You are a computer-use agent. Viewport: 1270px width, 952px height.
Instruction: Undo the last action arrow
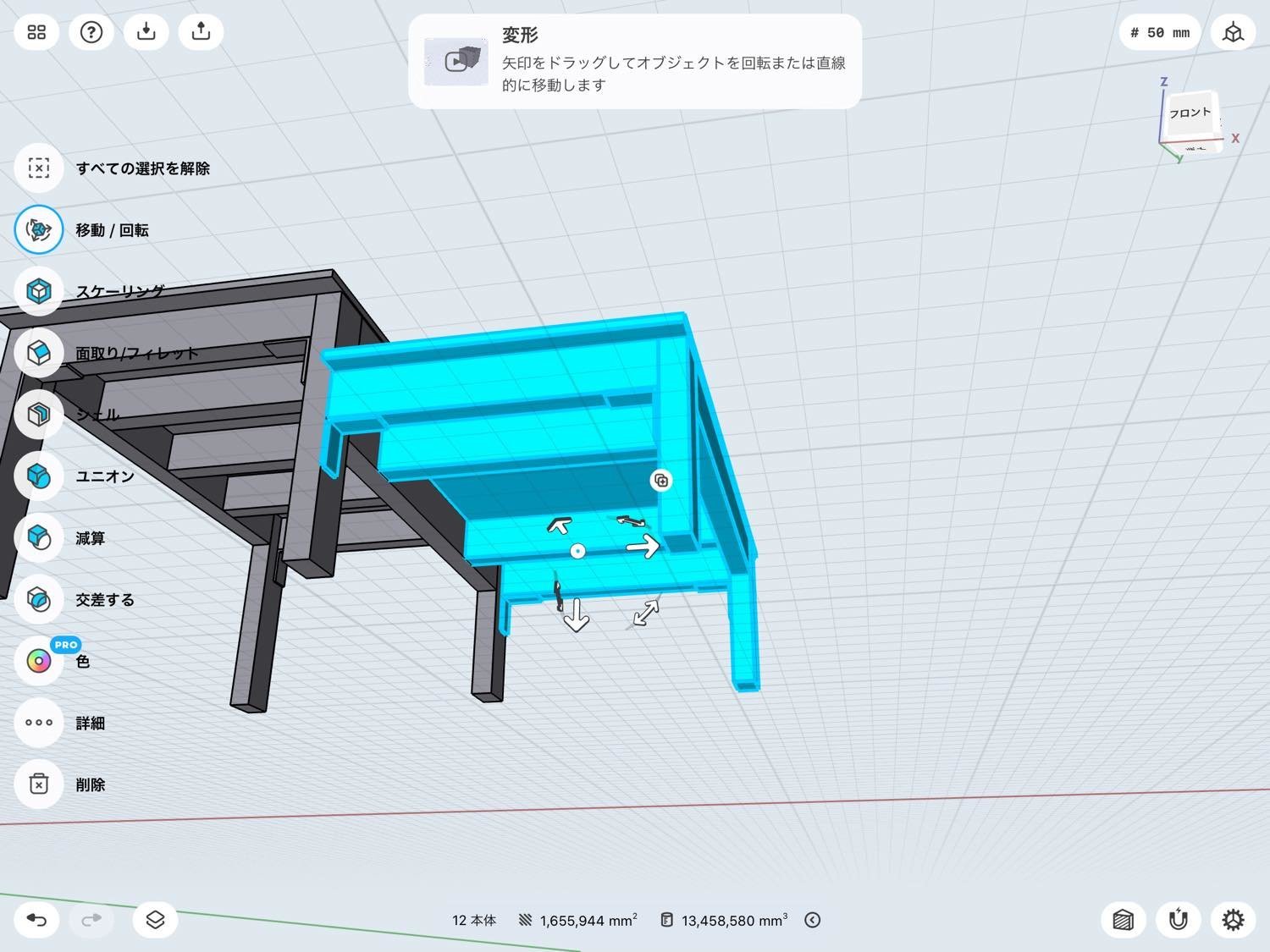pos(36,920)
